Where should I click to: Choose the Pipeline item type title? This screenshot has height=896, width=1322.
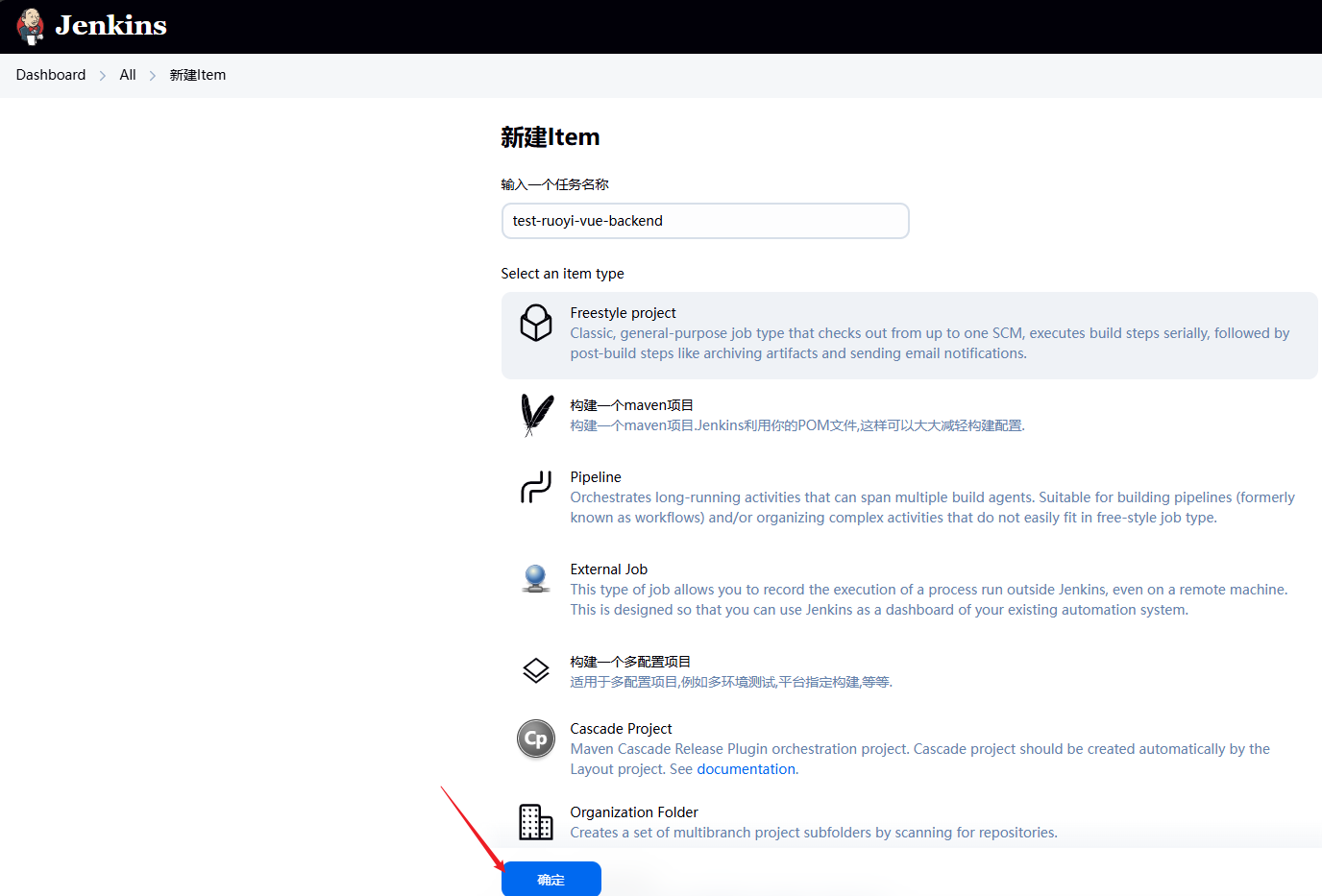tap(596, 477)
